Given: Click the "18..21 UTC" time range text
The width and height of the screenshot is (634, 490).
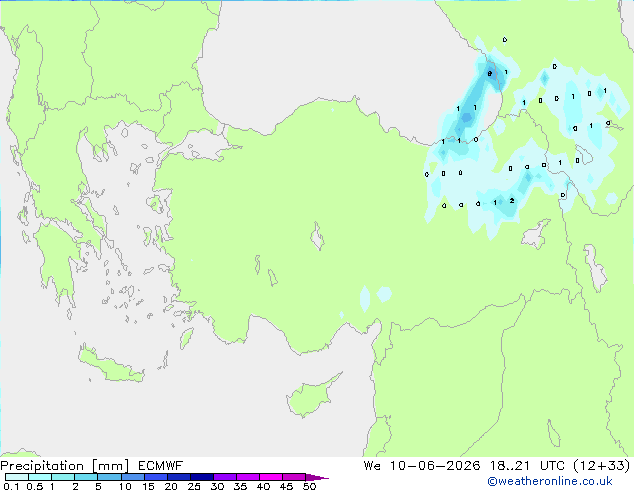Looking at the screenshot, I should (x=530, y=466).
